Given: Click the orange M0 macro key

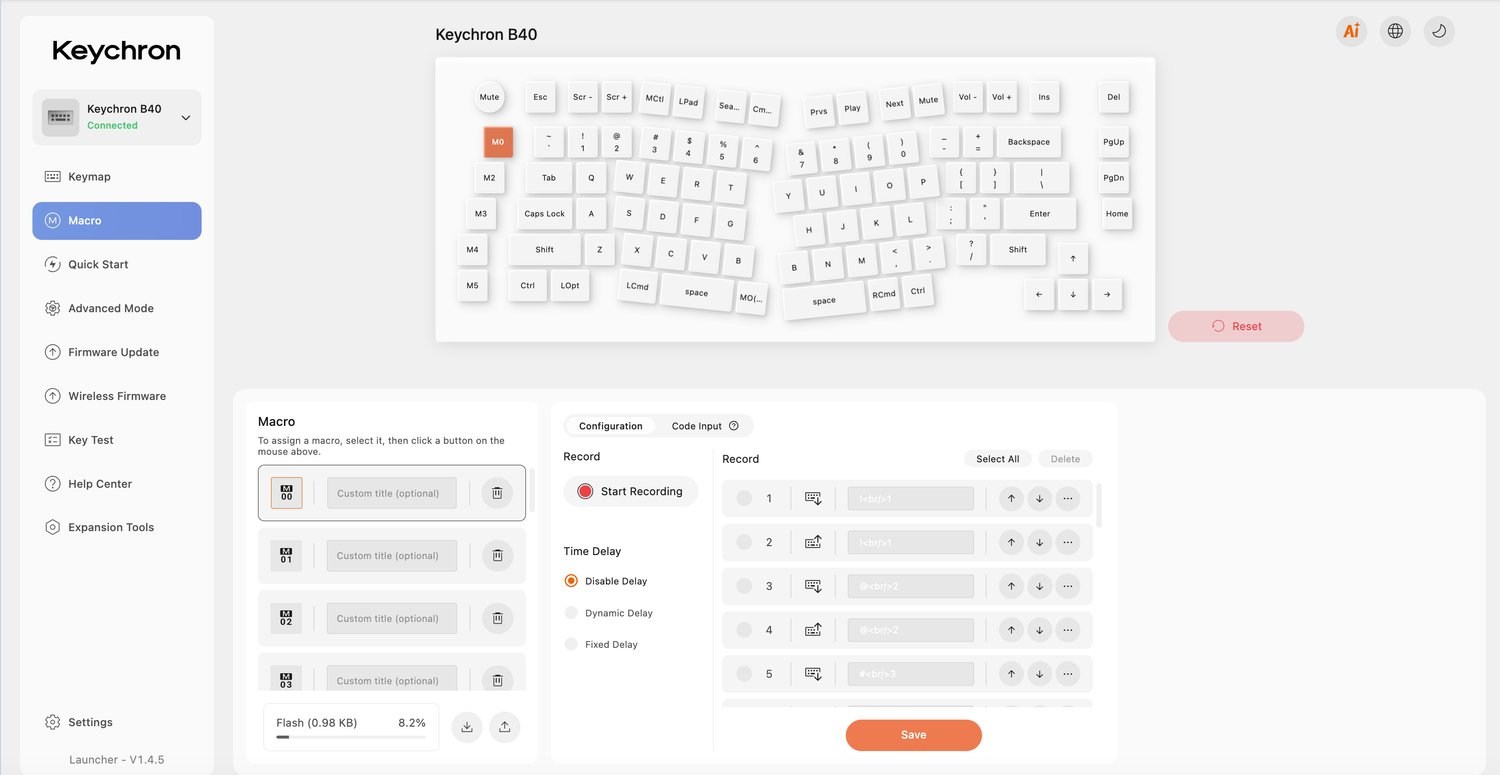Looking at the screenshot, I should 498,142.
